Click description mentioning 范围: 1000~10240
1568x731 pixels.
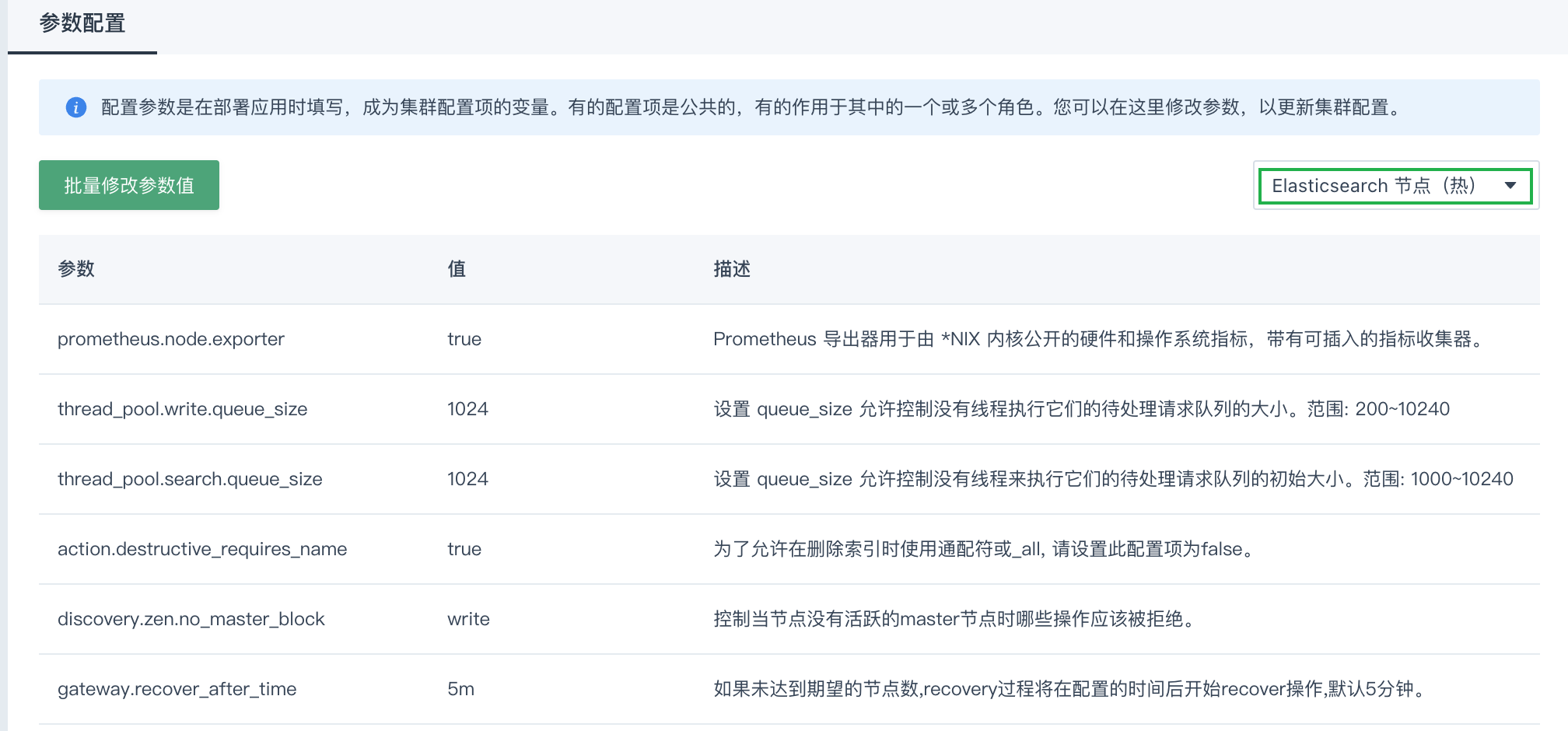click(x=1114, y=479)
